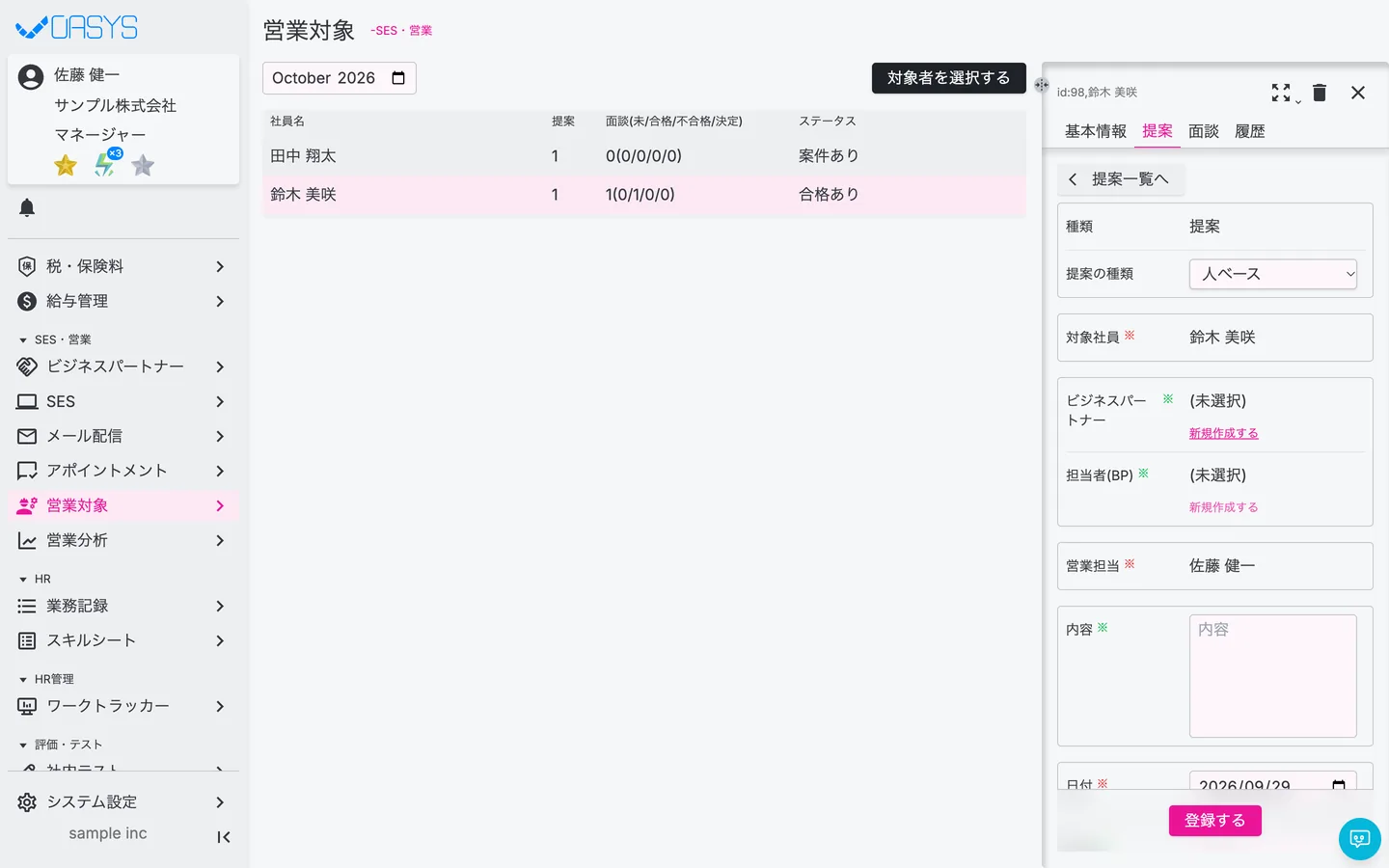Open the アポイントメント menu
This screenshot has width=1389, height=868.
click(123, 471)
